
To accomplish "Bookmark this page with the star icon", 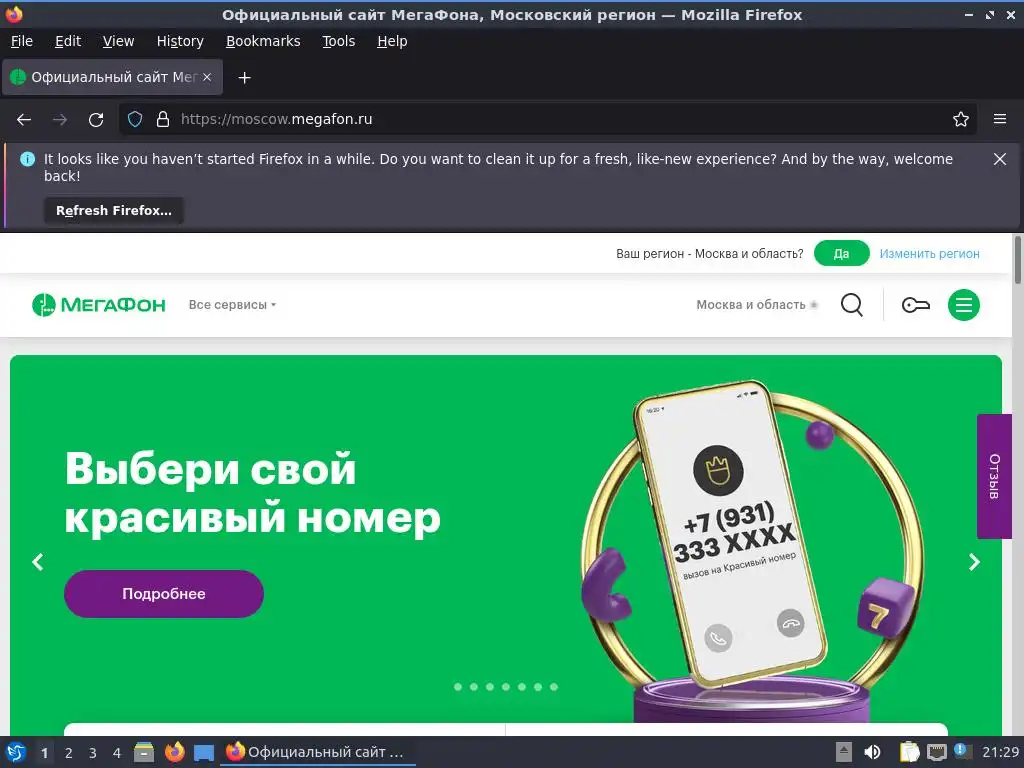I will click(960, 119).
